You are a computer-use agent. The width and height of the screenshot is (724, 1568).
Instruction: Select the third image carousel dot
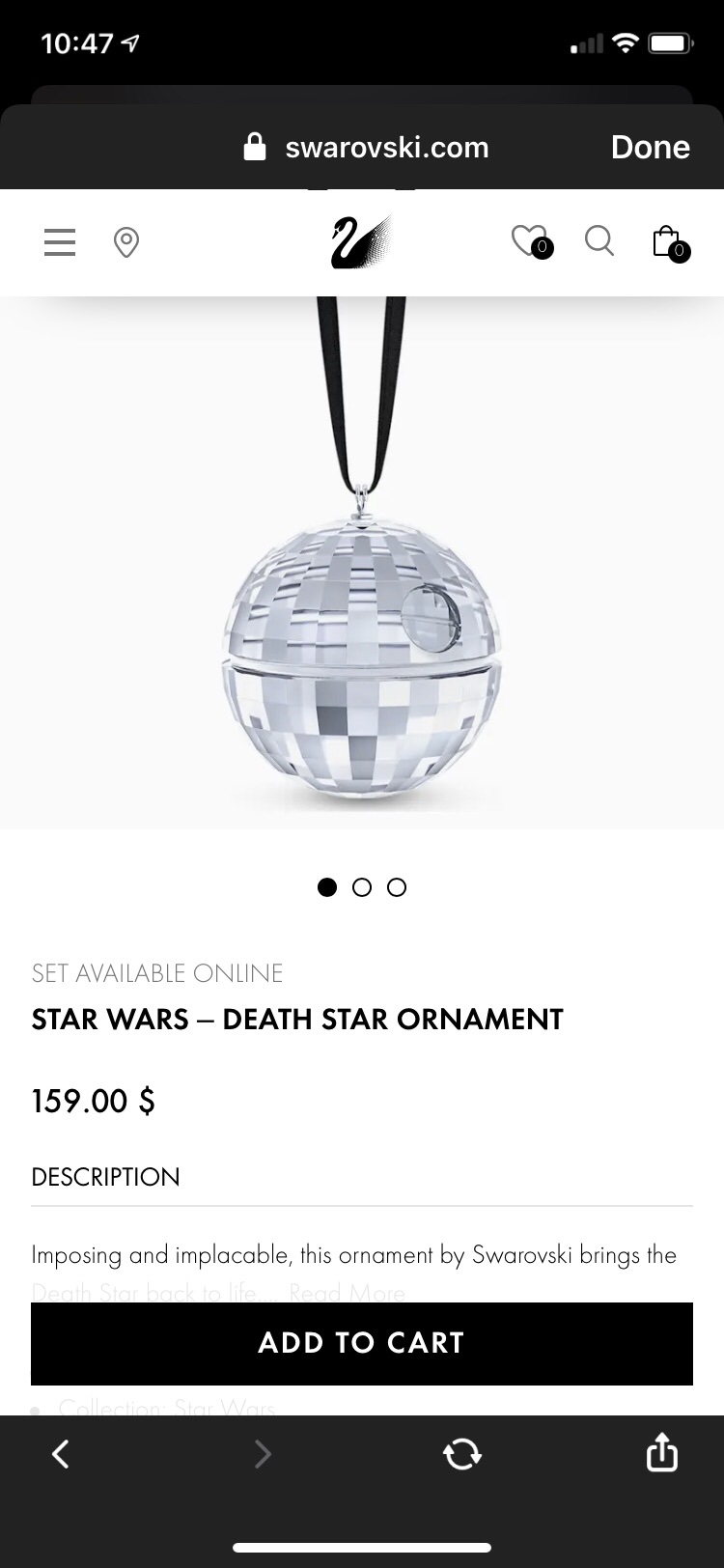pyautogui.click(x=397, y=887)
